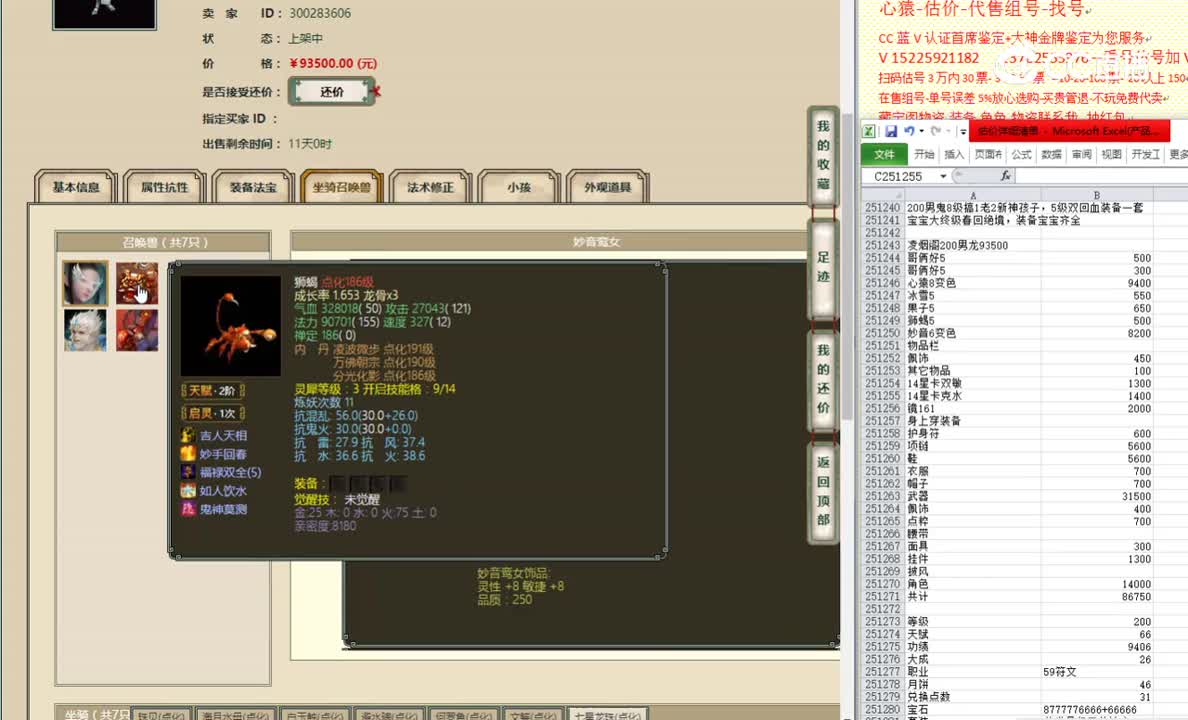Open the 外观道具 tab

608,186
